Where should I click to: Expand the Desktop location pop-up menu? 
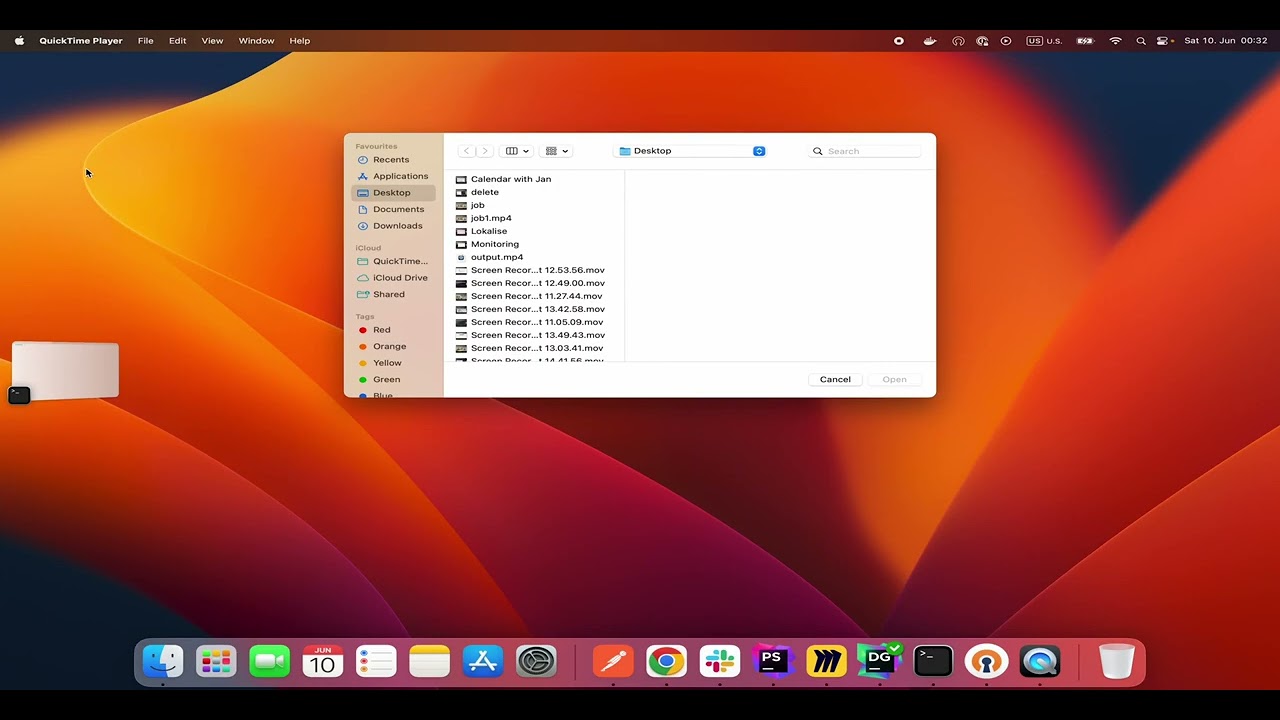(690, 151)
